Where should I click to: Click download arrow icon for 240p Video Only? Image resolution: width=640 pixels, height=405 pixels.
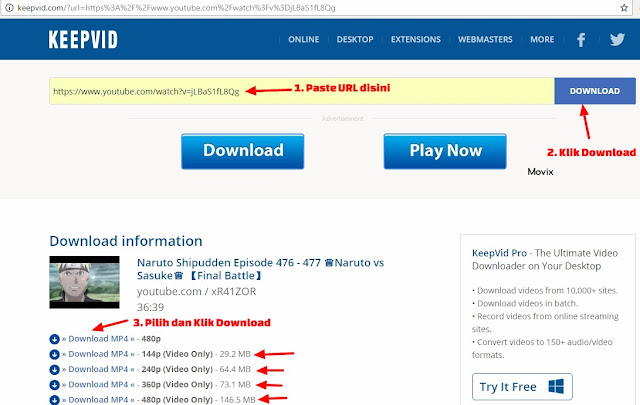click(x=54, y=369)
